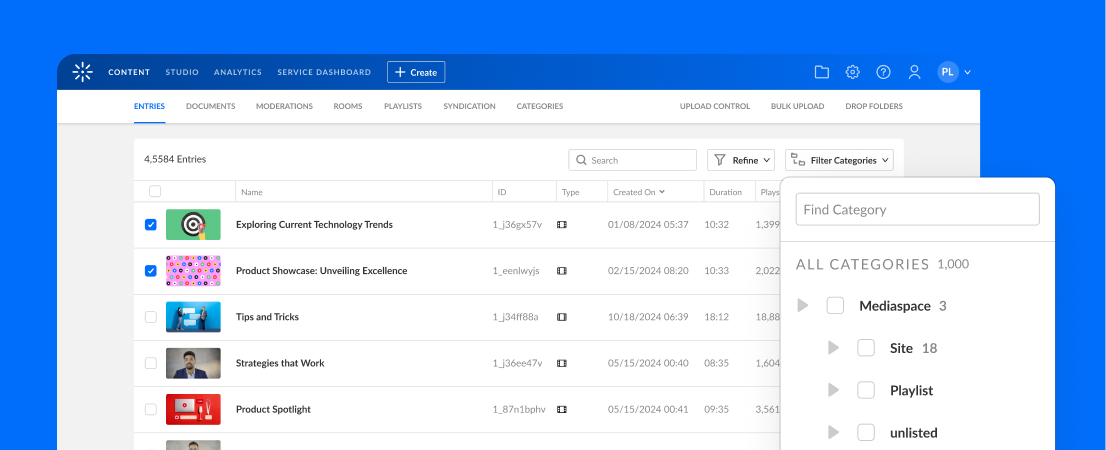Click video type icon for Tips and Tricks

562,317
